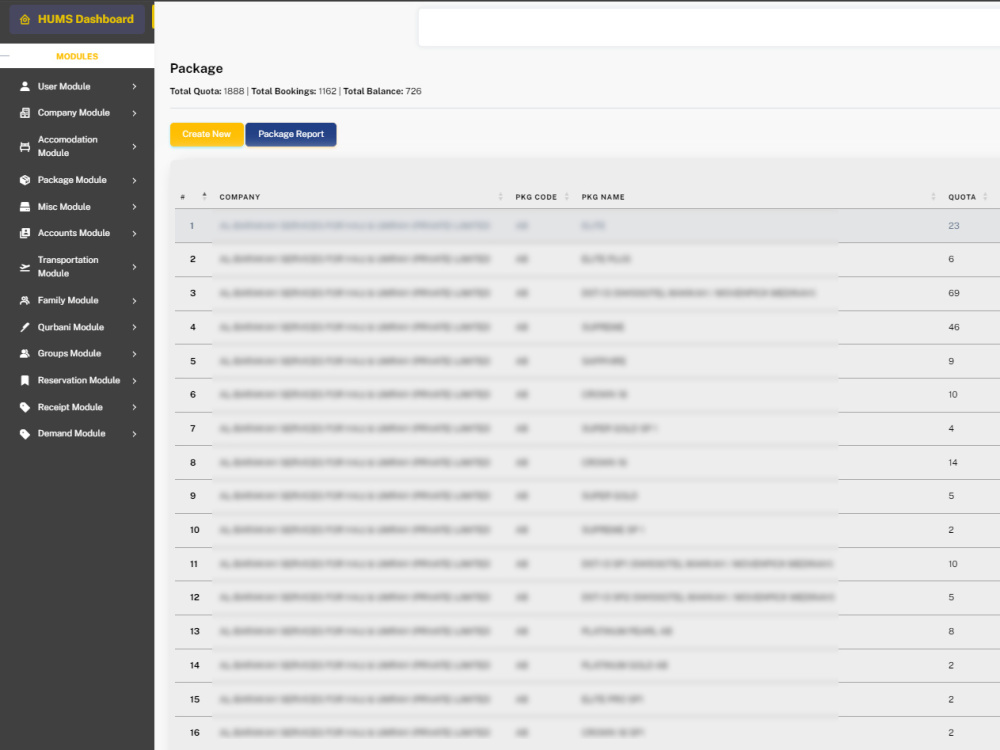Click the Transportation Module plane icon

coord(25,267)
